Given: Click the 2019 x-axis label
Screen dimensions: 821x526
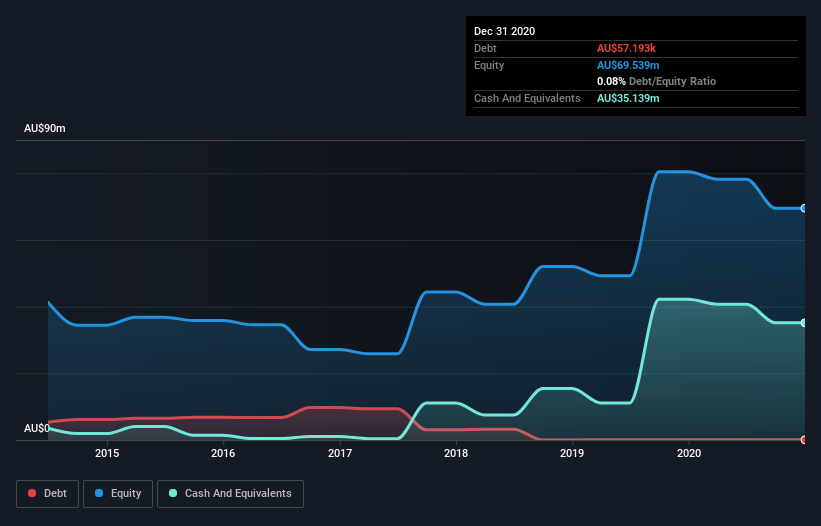Looking at the screenshot, I should (572, 453).
